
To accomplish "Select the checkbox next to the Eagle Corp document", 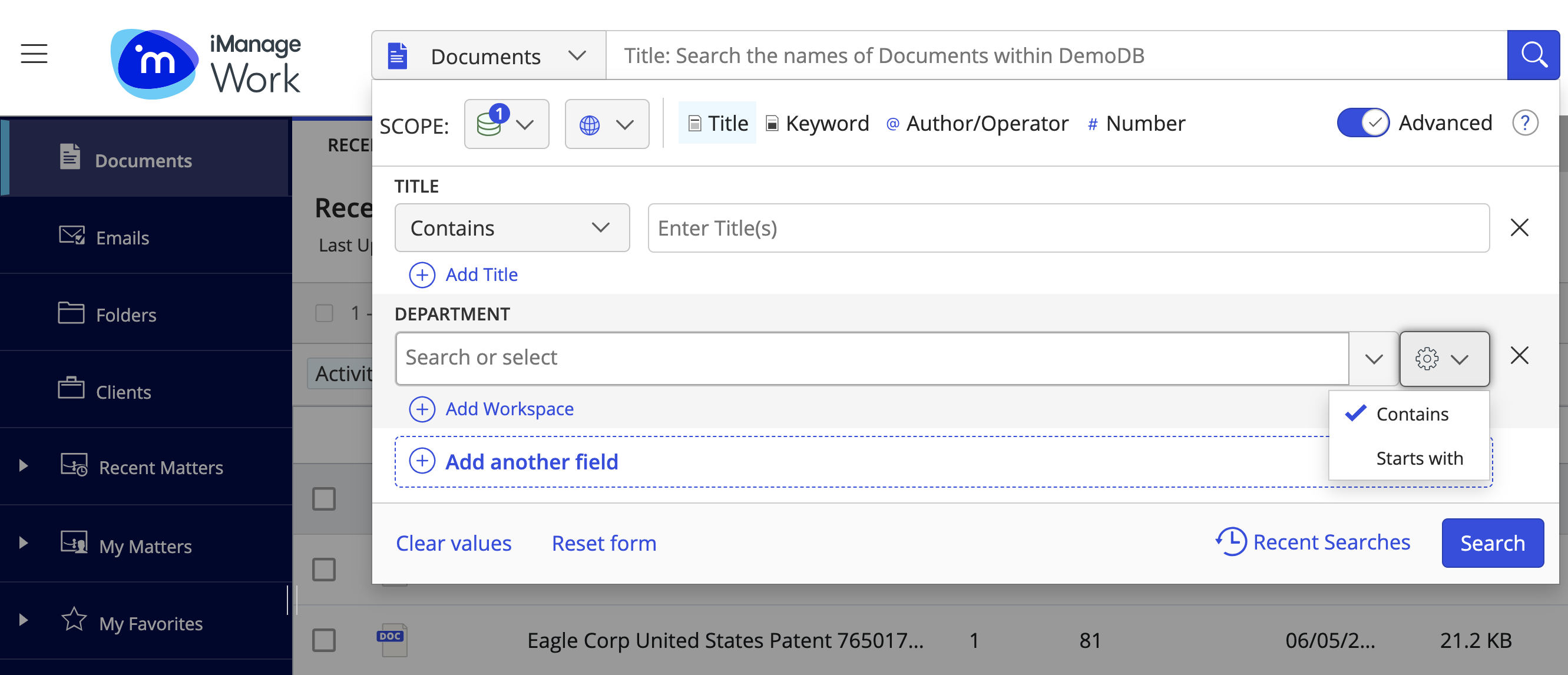I will pos(326,640).
